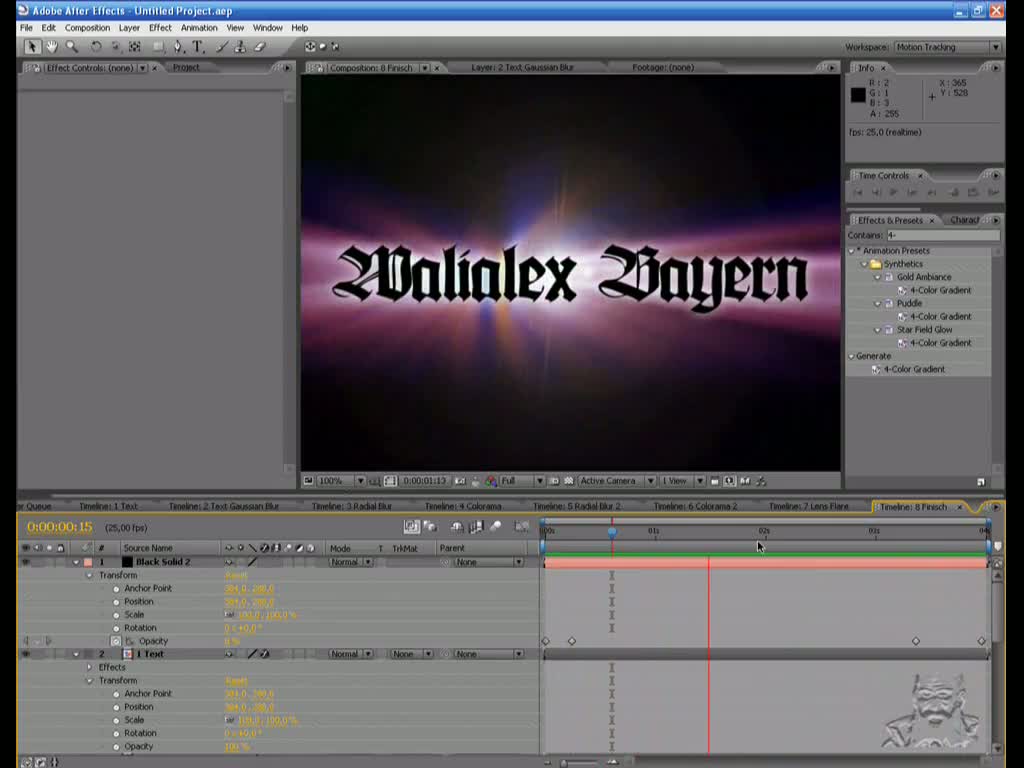The image size is (1024, 768).
Task: Toggle Position stopwatch of Black Solid 2
Action: 116,601
